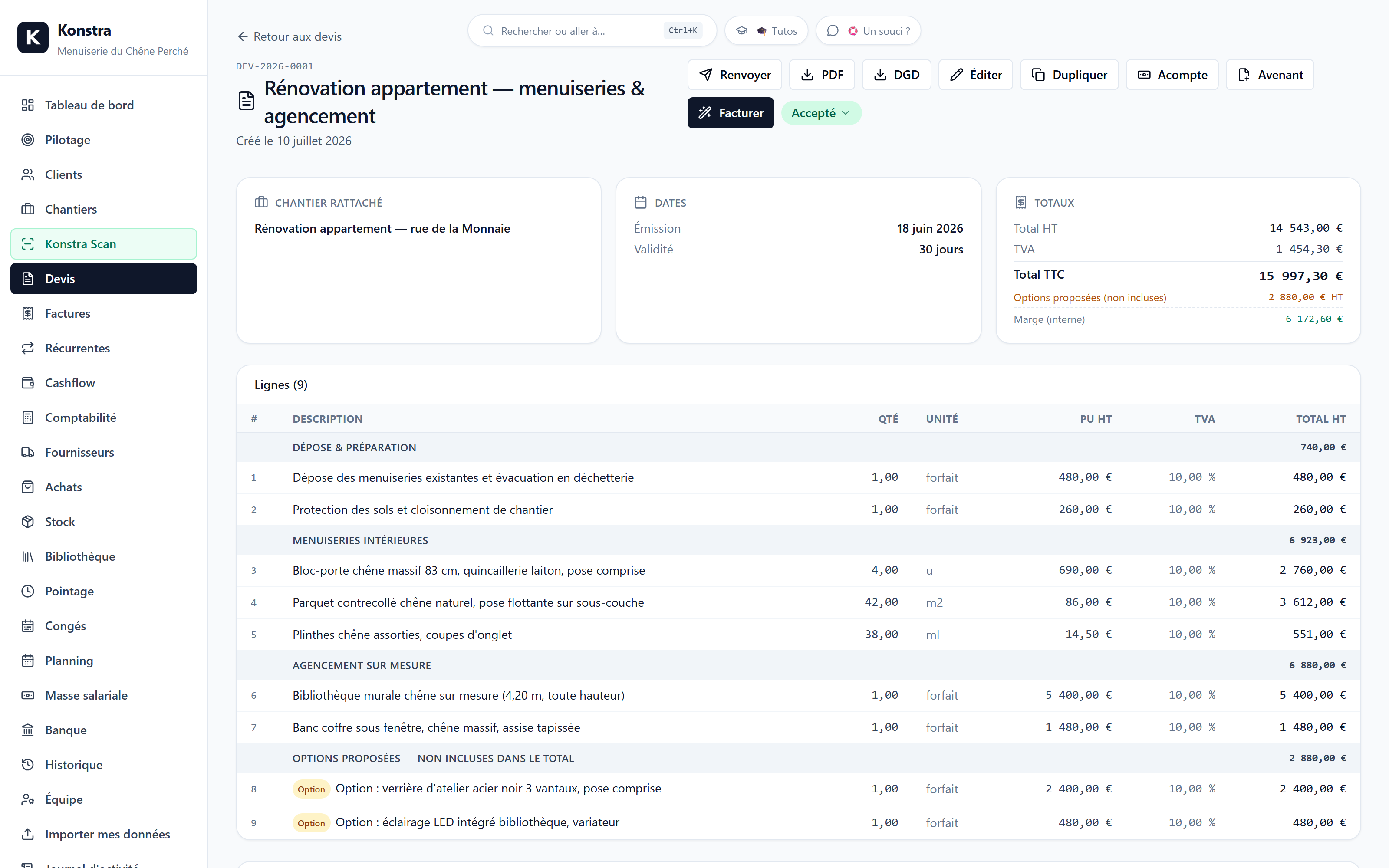Click the Un souci ? support button
This screenshot has width=1389, height=868.
coord(868,31)
